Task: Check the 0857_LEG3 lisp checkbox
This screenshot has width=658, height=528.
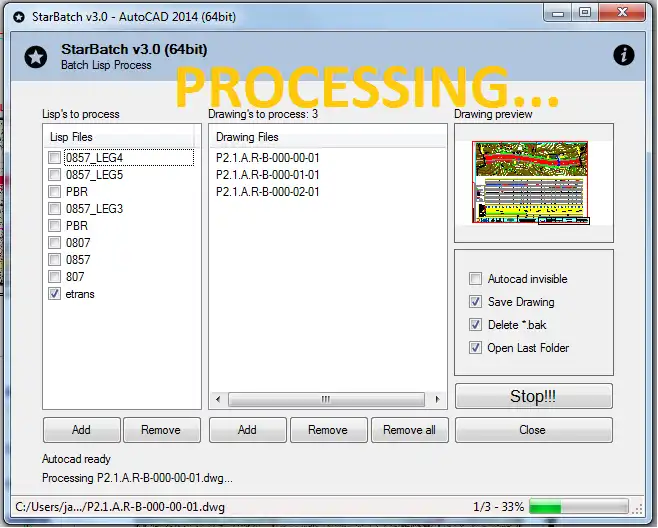Action: click(x=54, y=209)
